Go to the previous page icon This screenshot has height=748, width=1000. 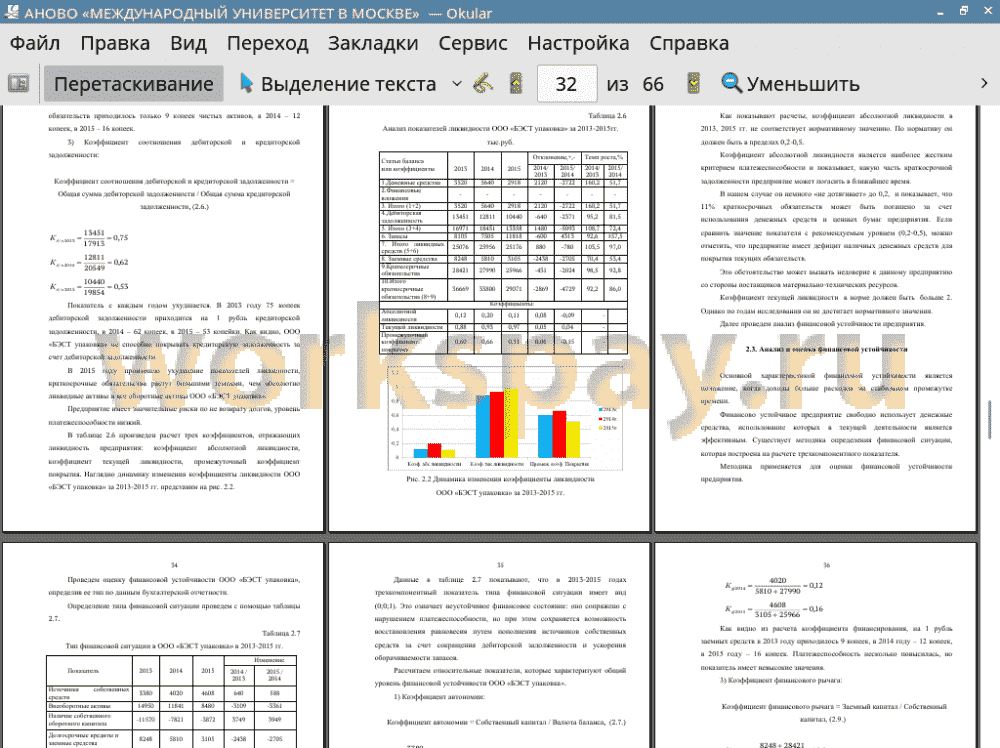(516, 84)
